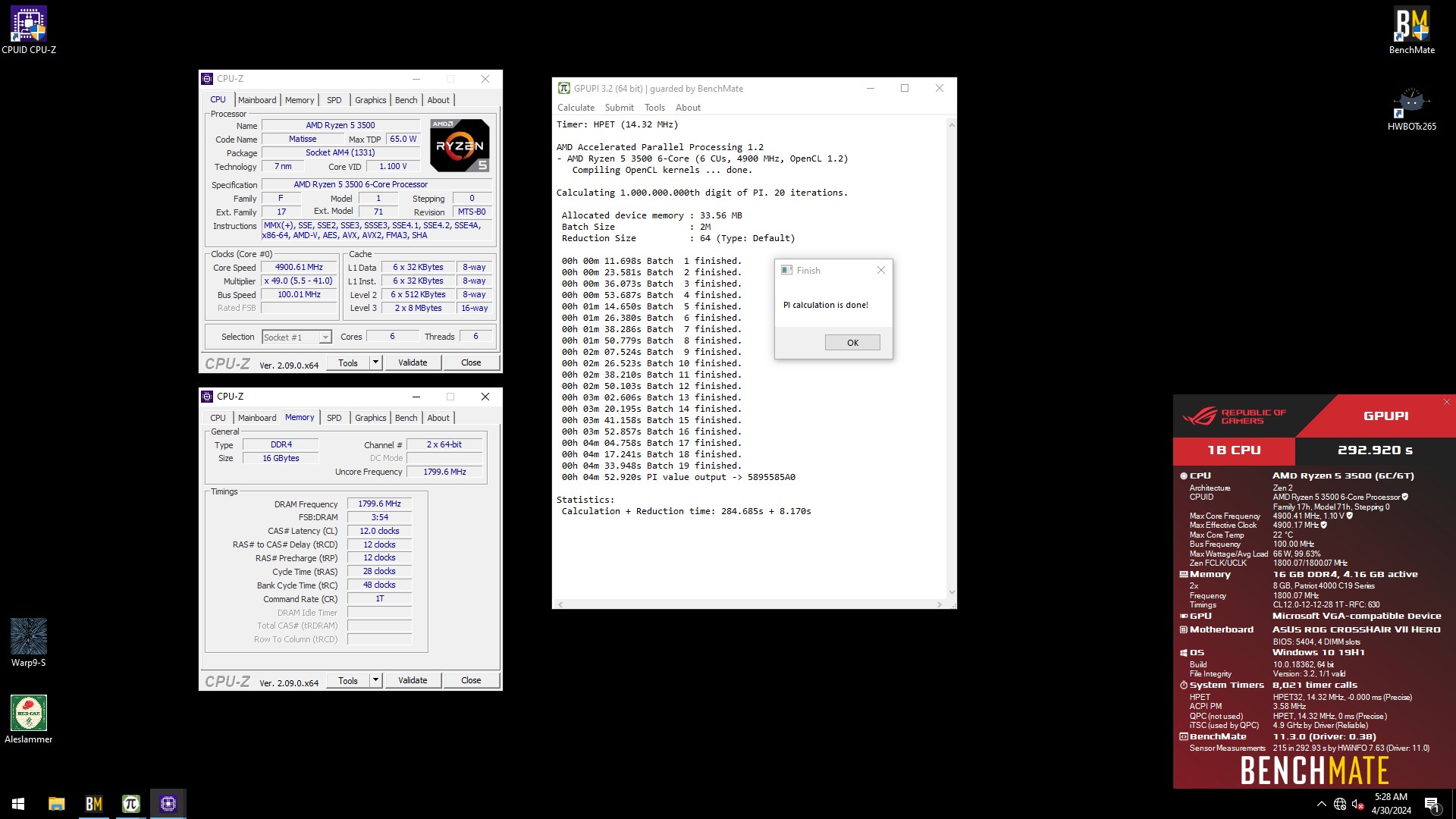Open Graphics tab in lower CPU-Z
The height and width of the screenshot is (819, 1456).
tap(371, 418)
